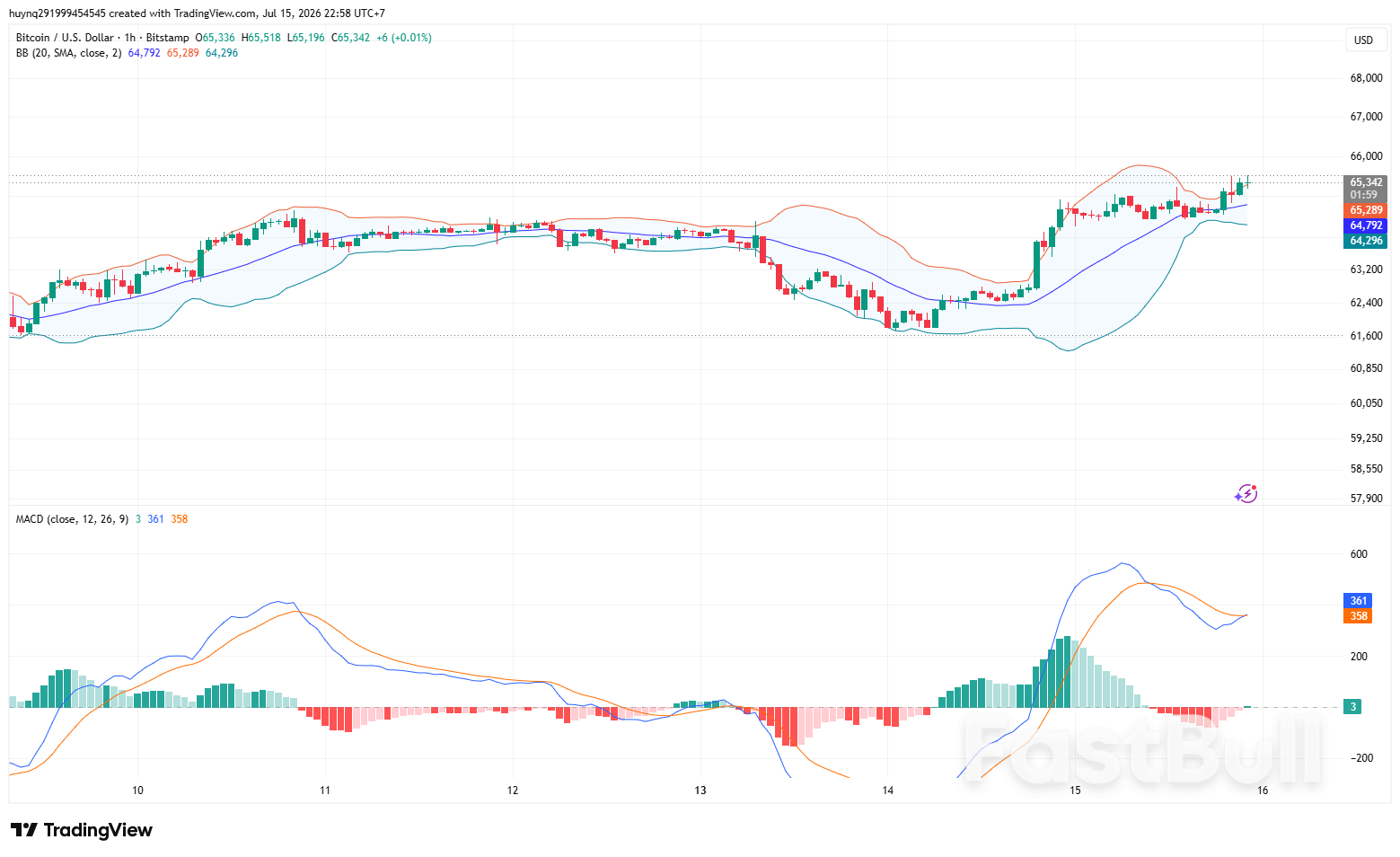This screenshot has height=857, width=1400.
Task: Click the BB upper value 65,289 in legend
Action: [183, 53]
